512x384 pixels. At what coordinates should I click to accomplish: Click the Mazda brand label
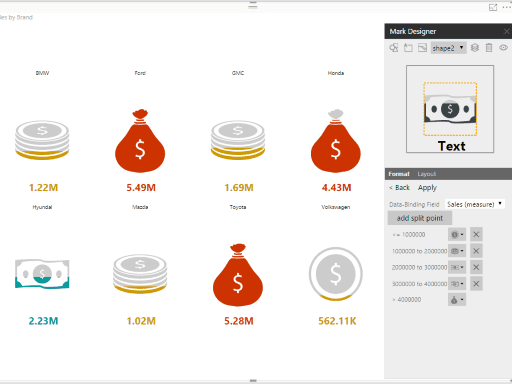(140, 207)
